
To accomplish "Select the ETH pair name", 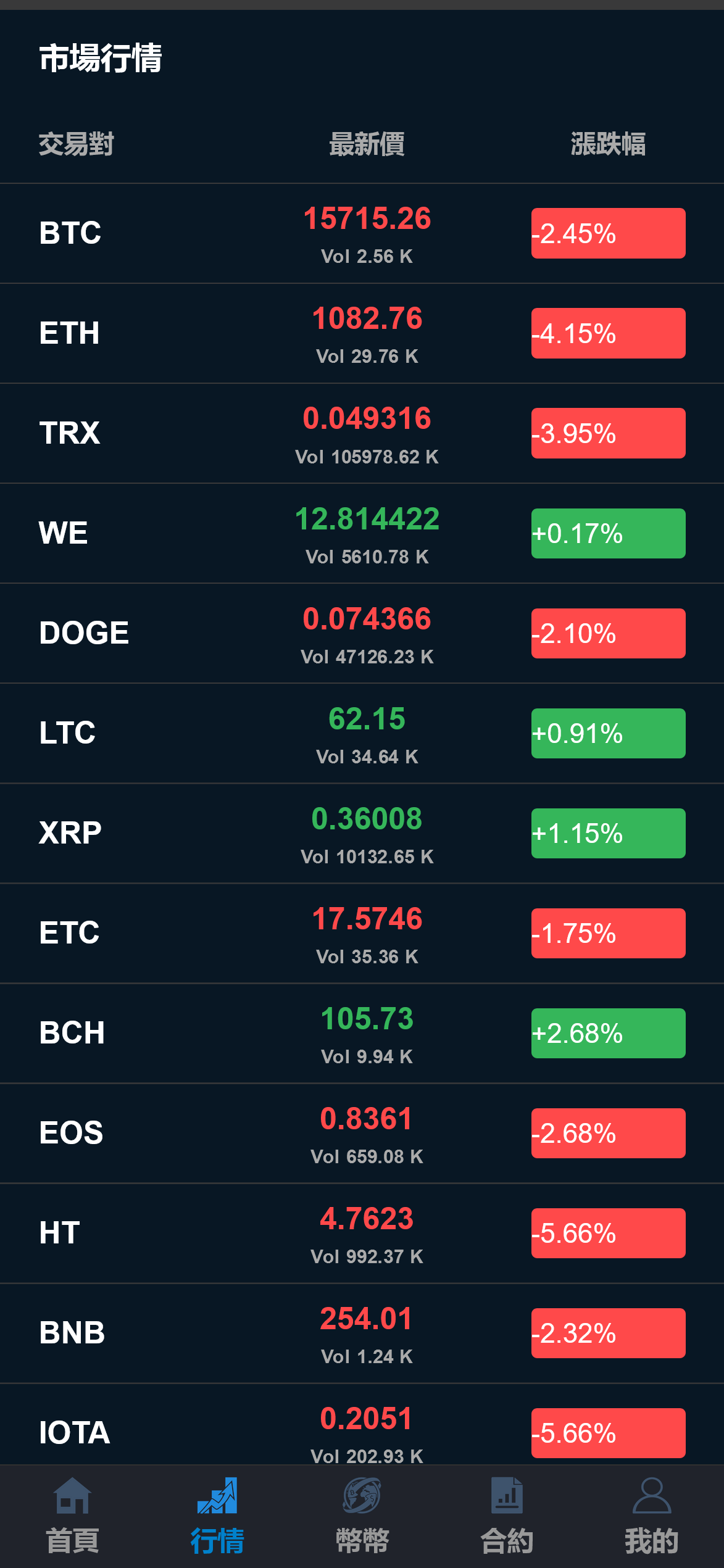I will [x=69, y=333].
